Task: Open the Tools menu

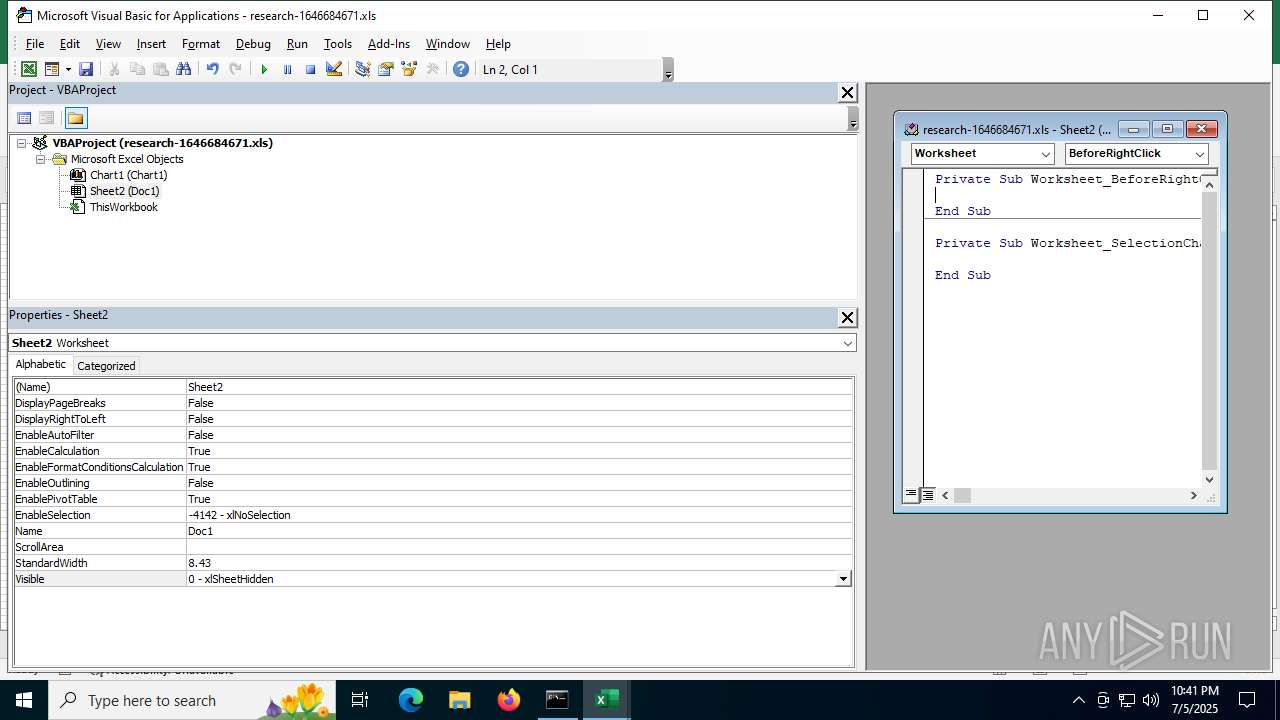Action: [x=338, y=44]
